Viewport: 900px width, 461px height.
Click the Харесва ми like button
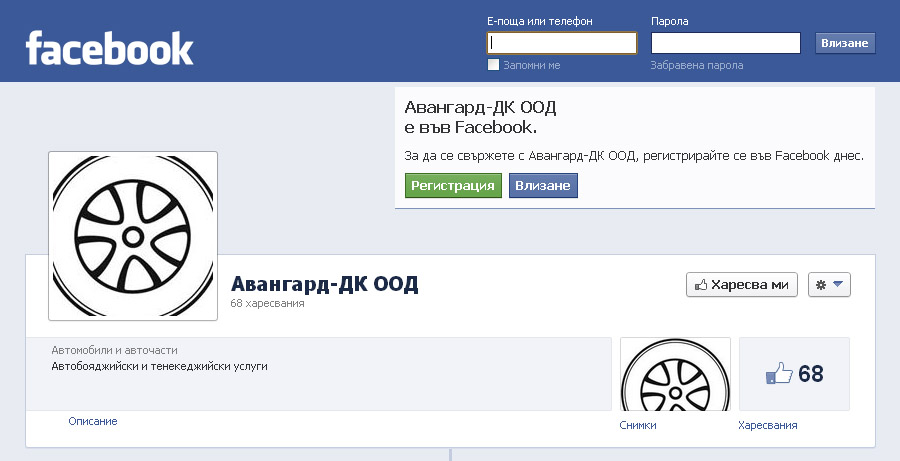click(742, 285)
